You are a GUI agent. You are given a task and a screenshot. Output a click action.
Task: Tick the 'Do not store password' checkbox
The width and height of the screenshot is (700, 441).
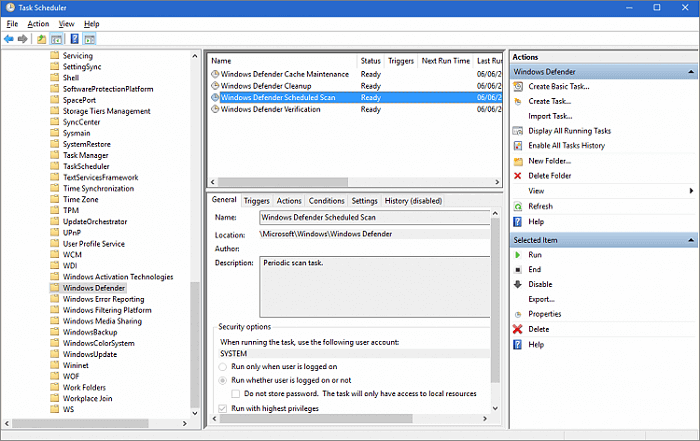click(x=236, y=394)
